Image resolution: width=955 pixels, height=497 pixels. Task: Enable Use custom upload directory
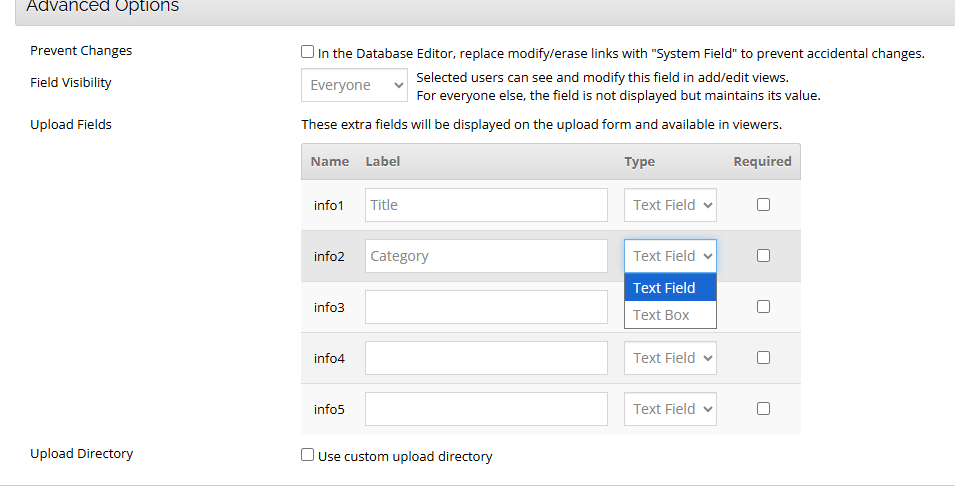(308, 455)
